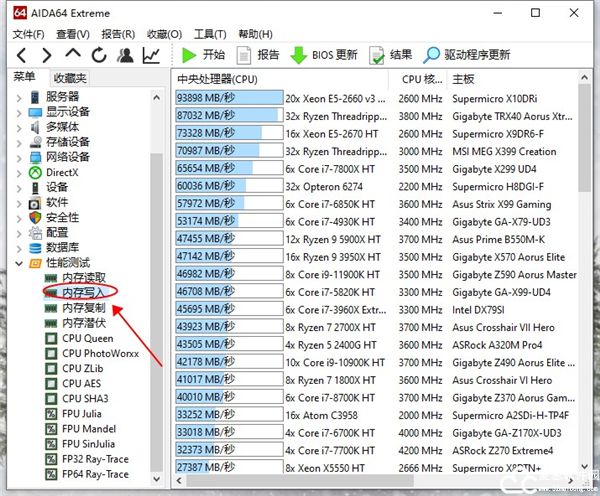Select the FP32 Ray-Trace benchmark
This screenshot has width=600, height=496.
click(95, 459)
